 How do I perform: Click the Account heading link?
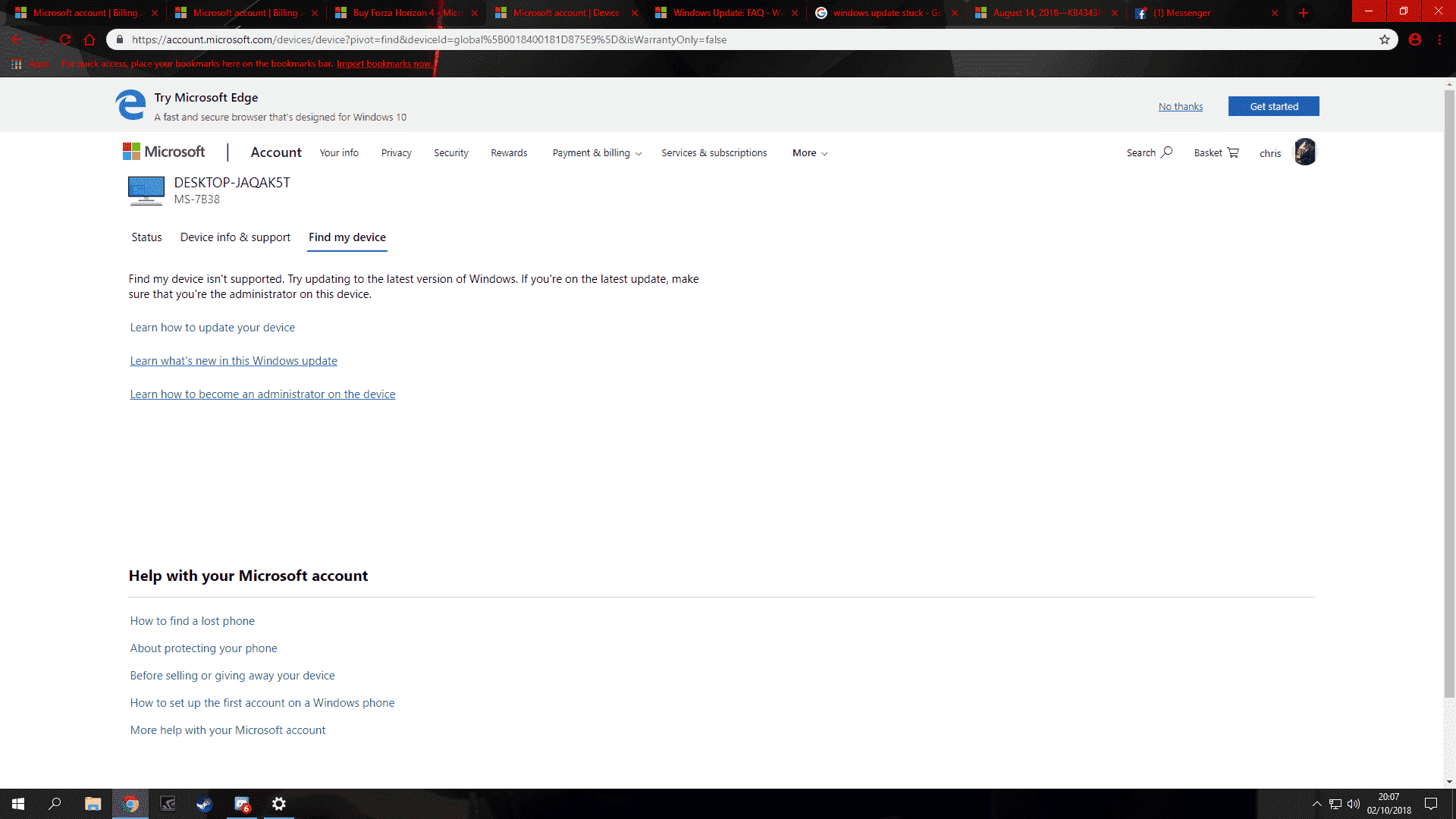pyautogui.click(x=276, y=152)
